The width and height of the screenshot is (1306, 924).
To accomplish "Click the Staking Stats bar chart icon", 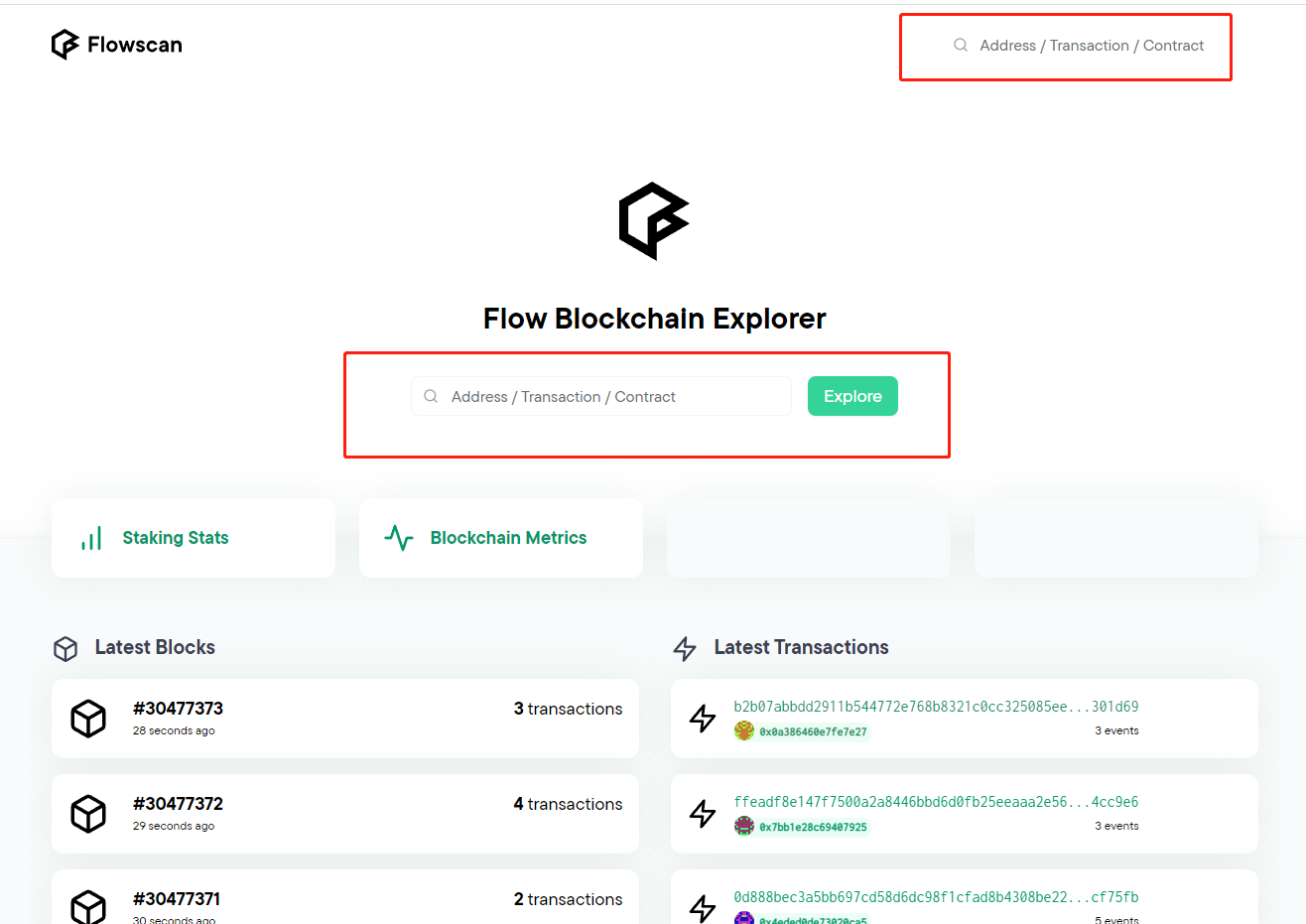I will 91,539.
